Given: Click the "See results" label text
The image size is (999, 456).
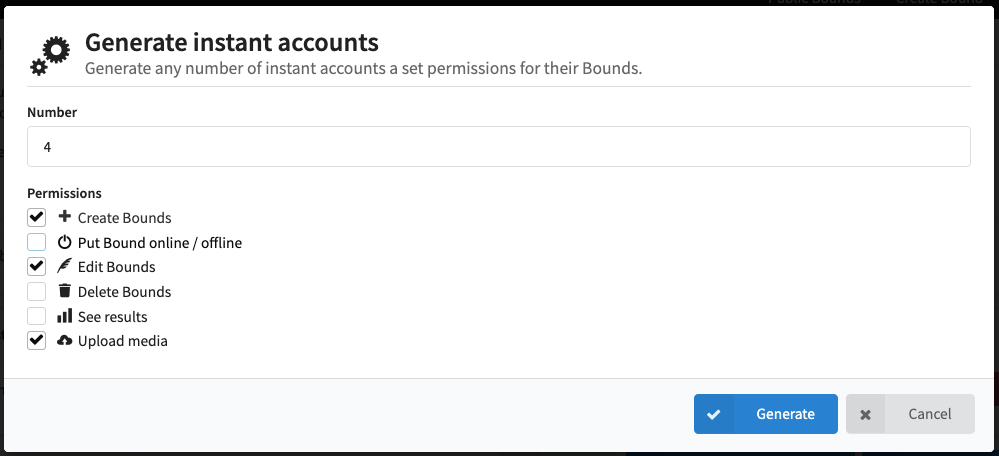Looking at the screenshot, I should pyautogui.click(x=113, y=317).
